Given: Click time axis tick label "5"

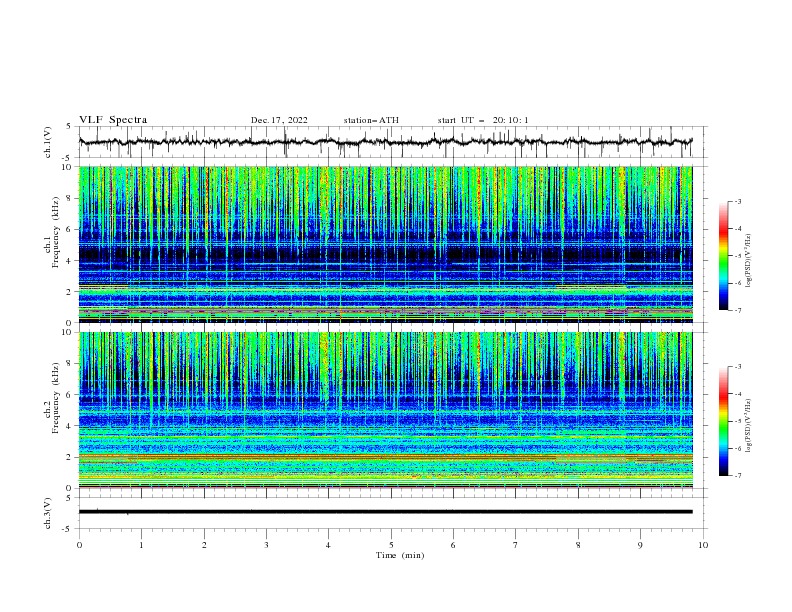Looking at the screenshot, I should click(x=391, y=545).
